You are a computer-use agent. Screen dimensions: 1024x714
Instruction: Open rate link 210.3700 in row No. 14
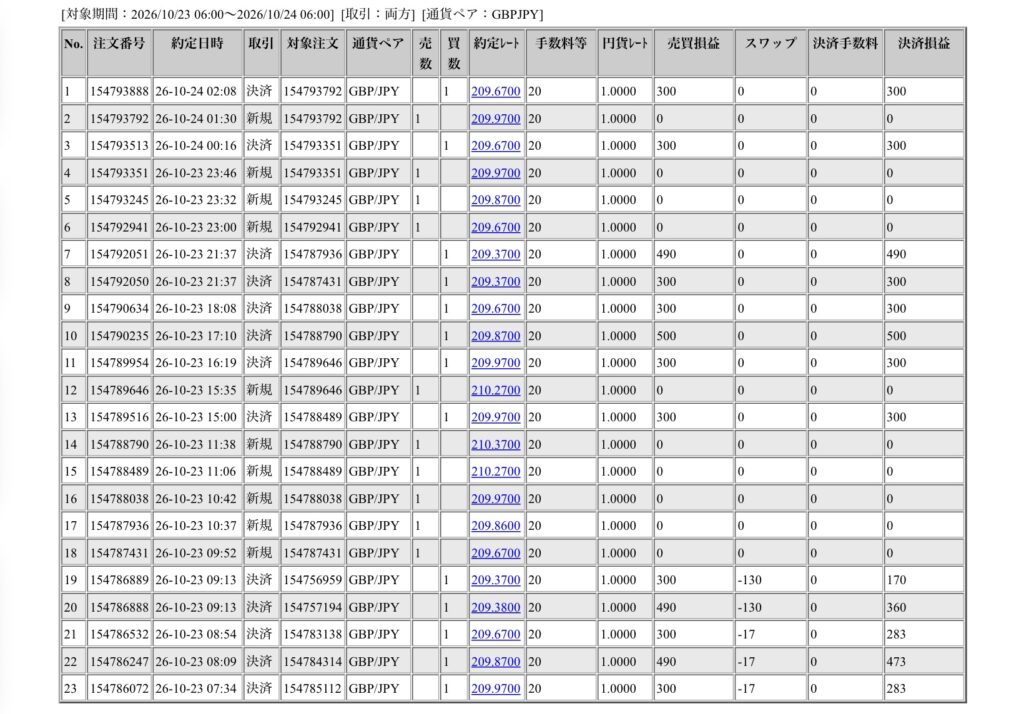[496, 444]
